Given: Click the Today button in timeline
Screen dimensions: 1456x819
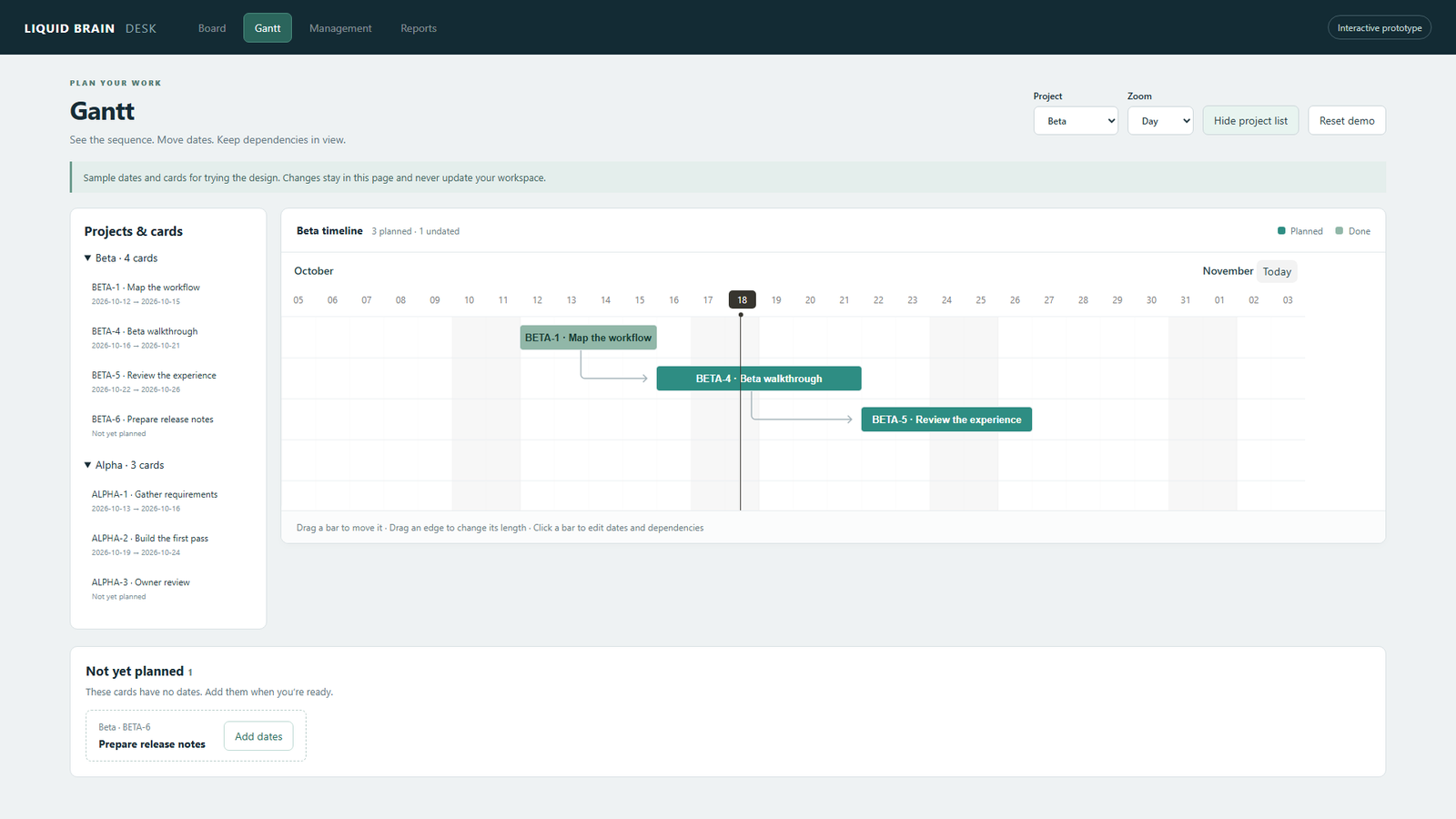Looking at the screenshot, I should [1277, 271].
